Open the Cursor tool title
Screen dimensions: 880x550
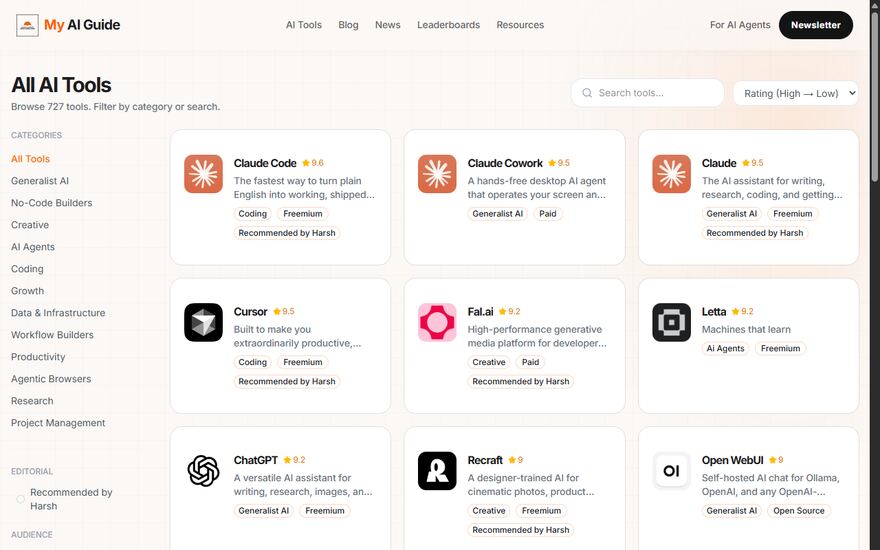click(x=250, y=311)
